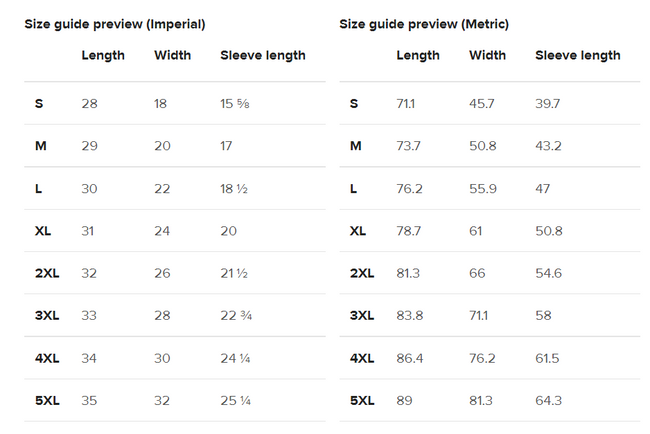This screenshot has width=650, height=434.
Task: Click the 24 ¼ sleeve length for 4XL
Action: pyautogui.click(x=236, y=359)
